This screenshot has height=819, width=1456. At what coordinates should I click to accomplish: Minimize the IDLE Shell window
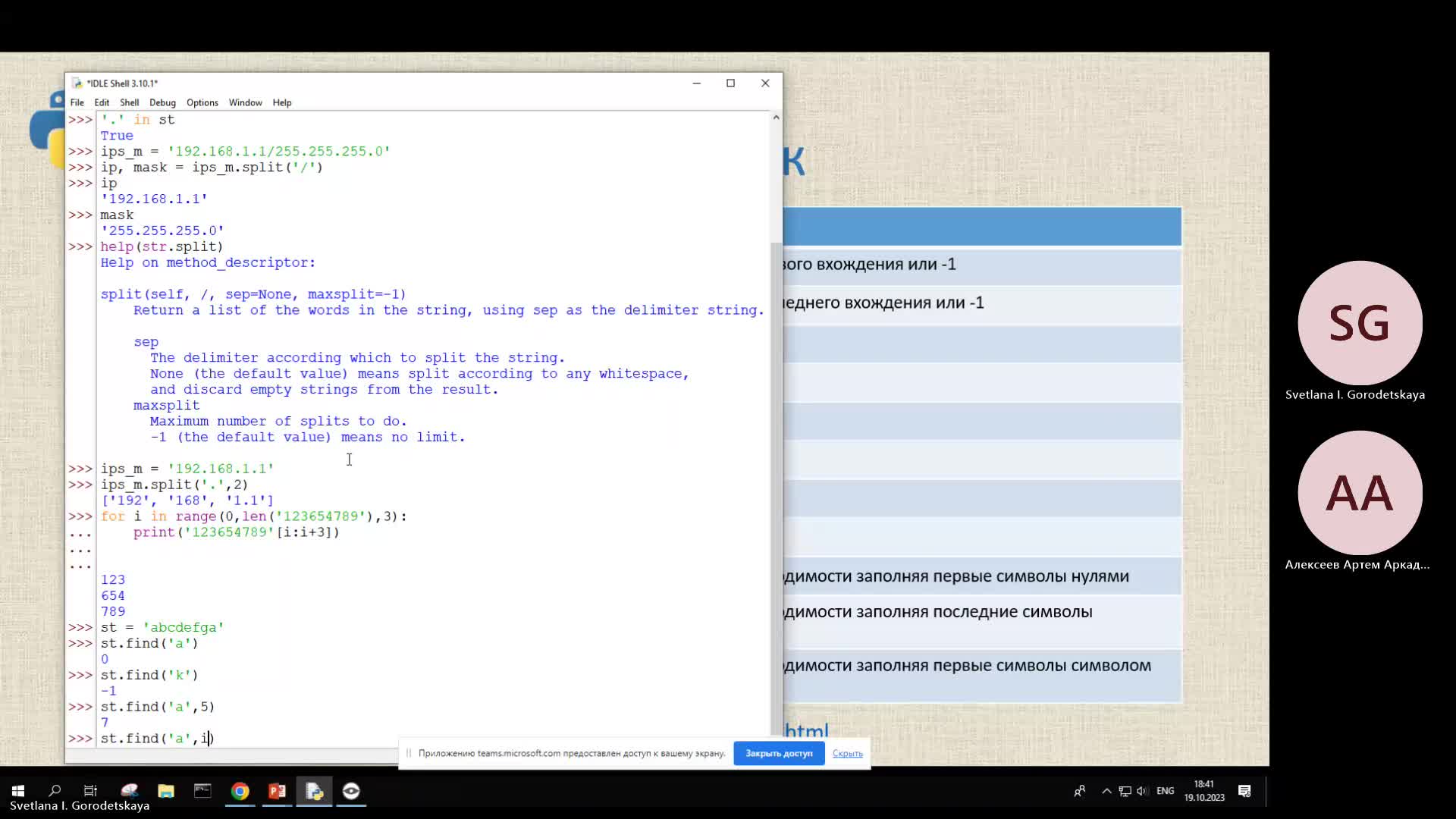click(696, 83)
